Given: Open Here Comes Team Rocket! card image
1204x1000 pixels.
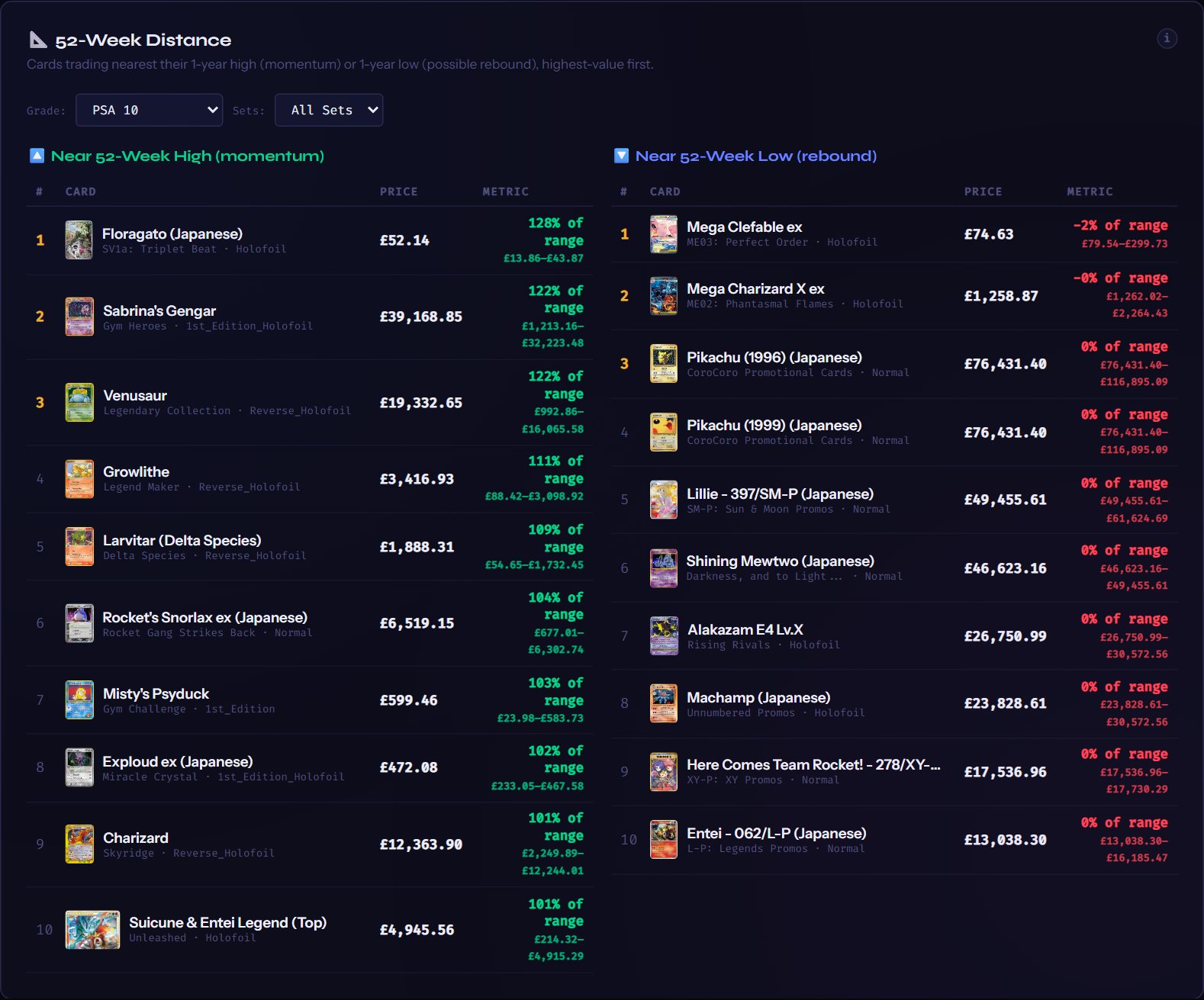Looking at the screenshot, I should (x=664, y=772).
